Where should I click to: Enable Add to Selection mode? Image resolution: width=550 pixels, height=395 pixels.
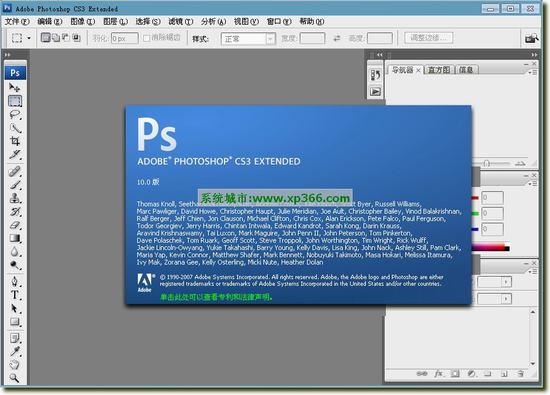click(x=56, y=37)
